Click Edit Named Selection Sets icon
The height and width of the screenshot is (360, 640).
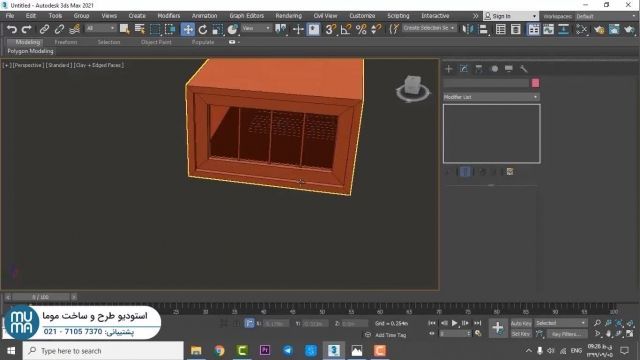pyautogui.click(x=393, y=29)
